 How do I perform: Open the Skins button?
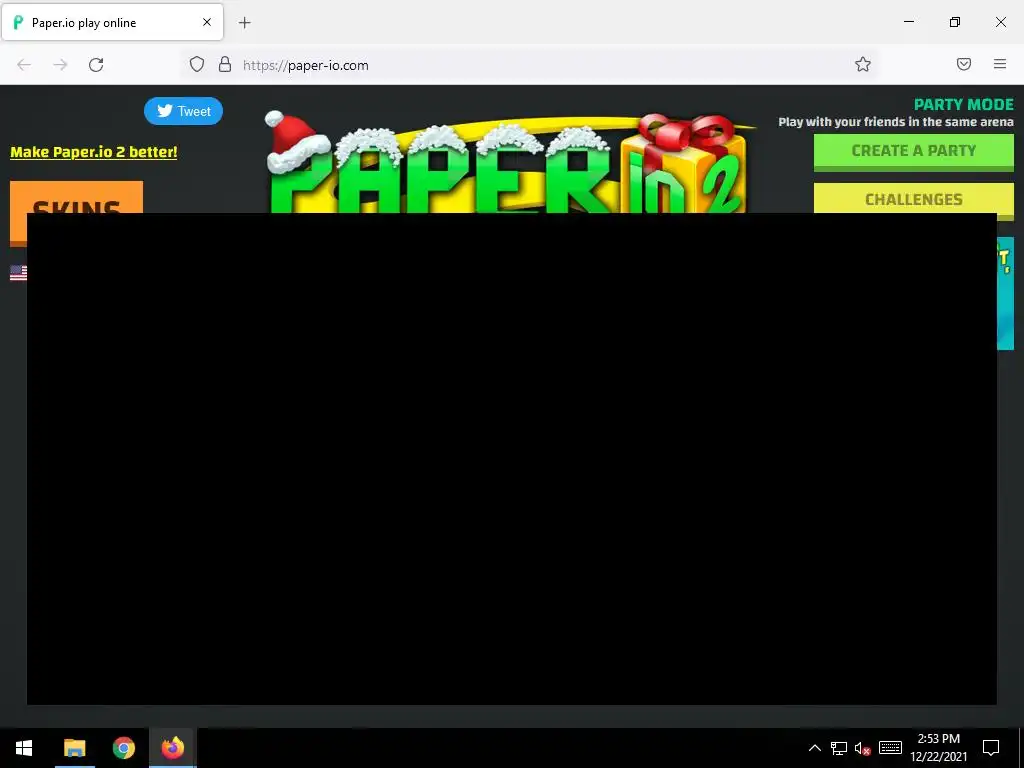(76, 198)
